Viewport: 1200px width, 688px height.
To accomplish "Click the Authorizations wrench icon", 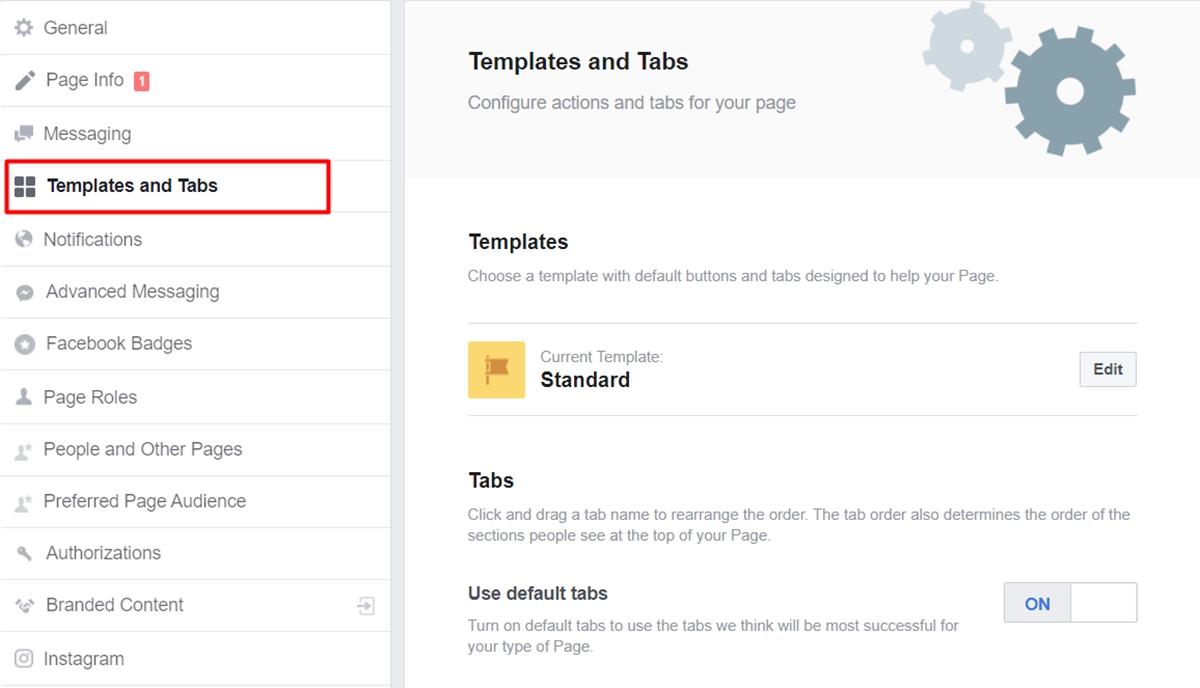I will pyautogui.click(x=25, y=553).
